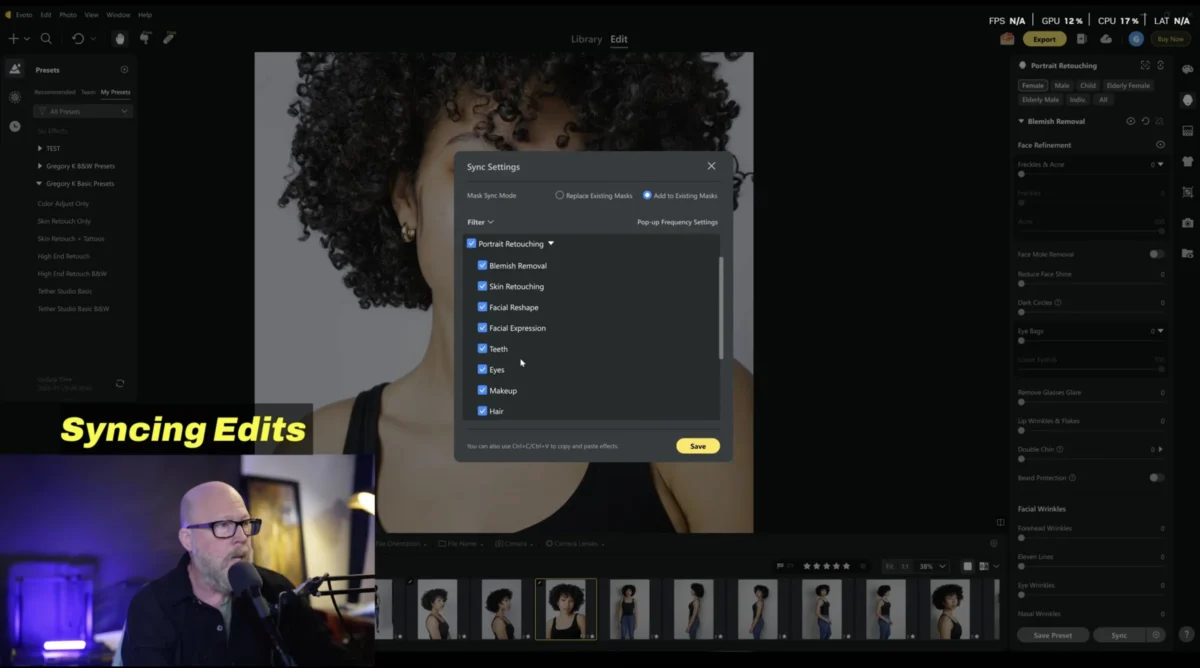Open Clothing shirt panel icon
Viewport: 1200px width, 668px height.
tap(1187, 161)
